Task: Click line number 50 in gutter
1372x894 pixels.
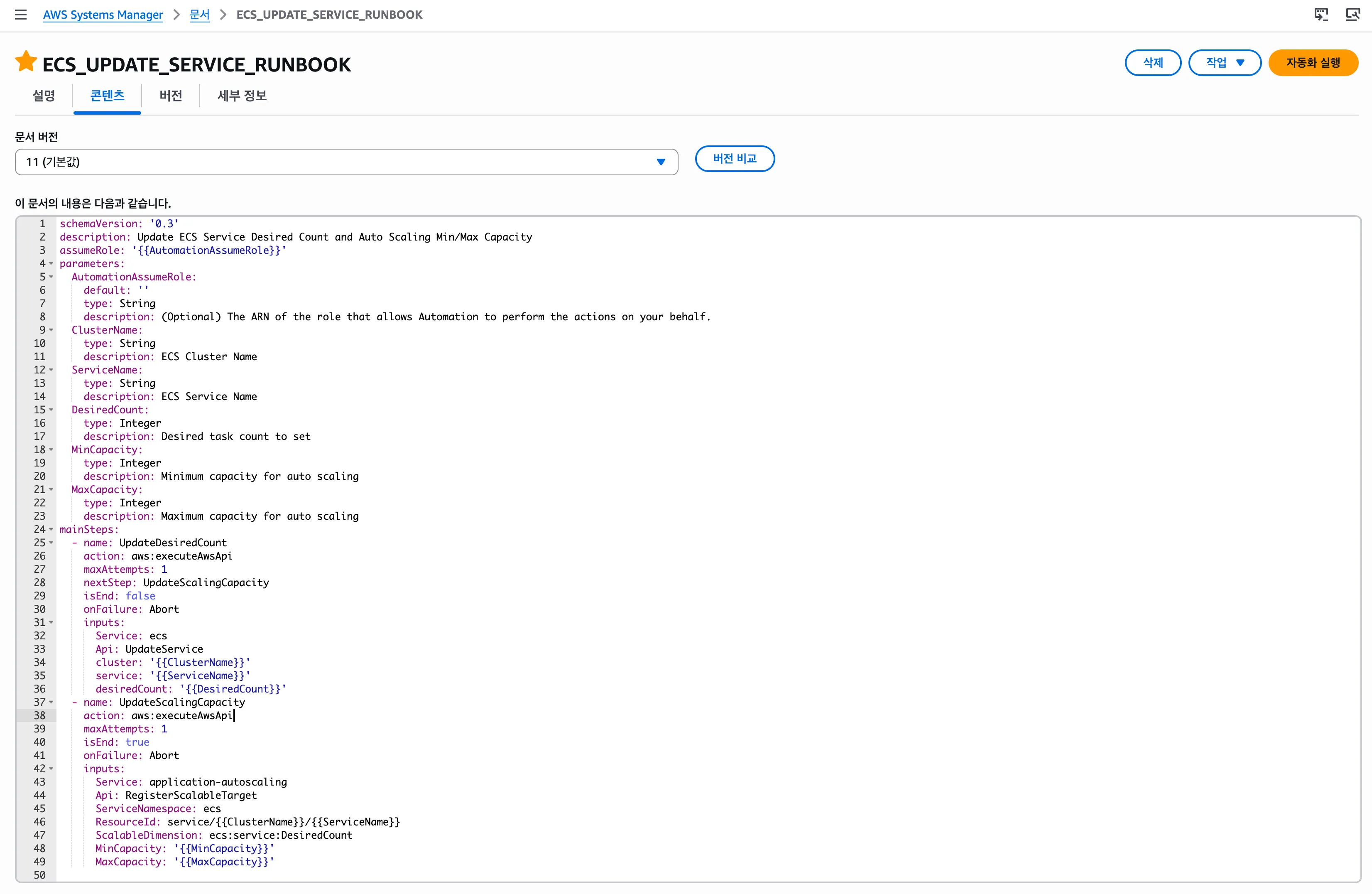Action: (39, 875)
